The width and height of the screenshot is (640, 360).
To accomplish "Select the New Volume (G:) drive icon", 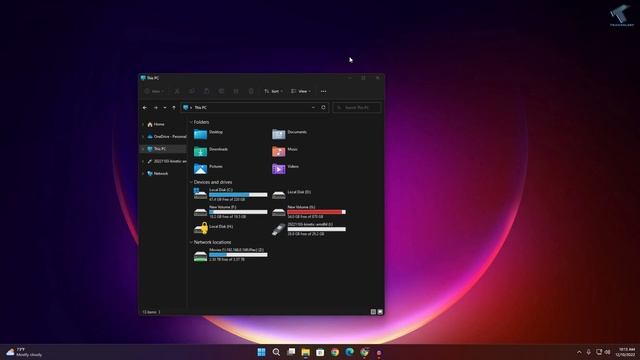I will (x=279, y=212).
